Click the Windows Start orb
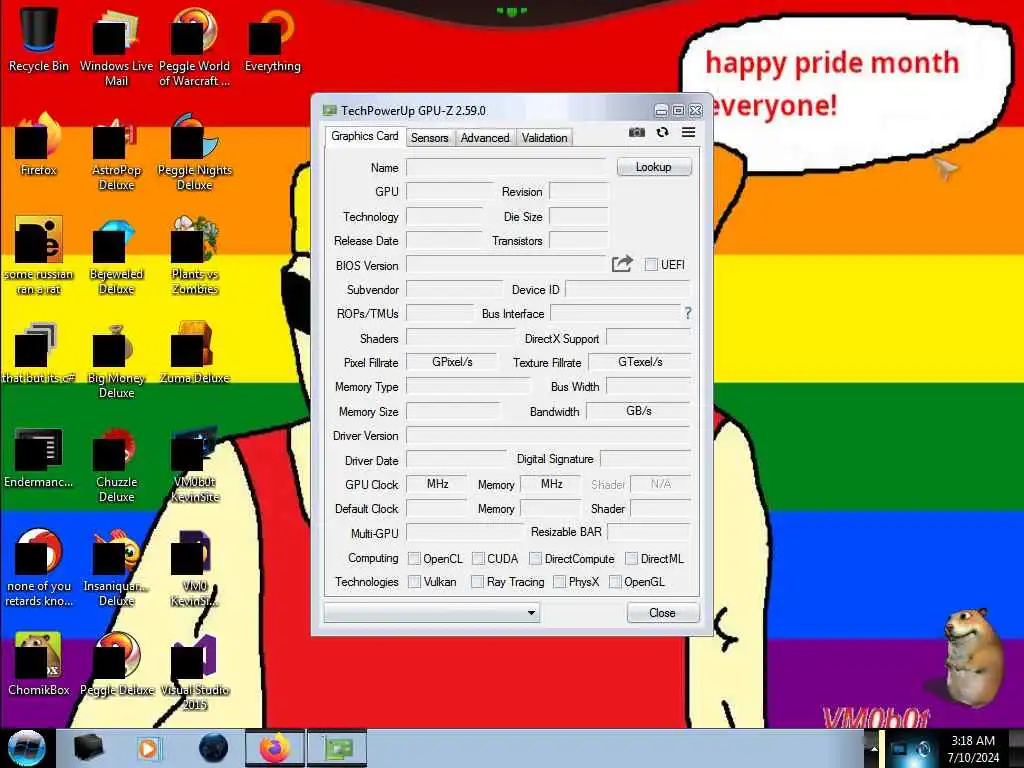The height and width of the screenshot is (768, 1024). tap(27, 748)
